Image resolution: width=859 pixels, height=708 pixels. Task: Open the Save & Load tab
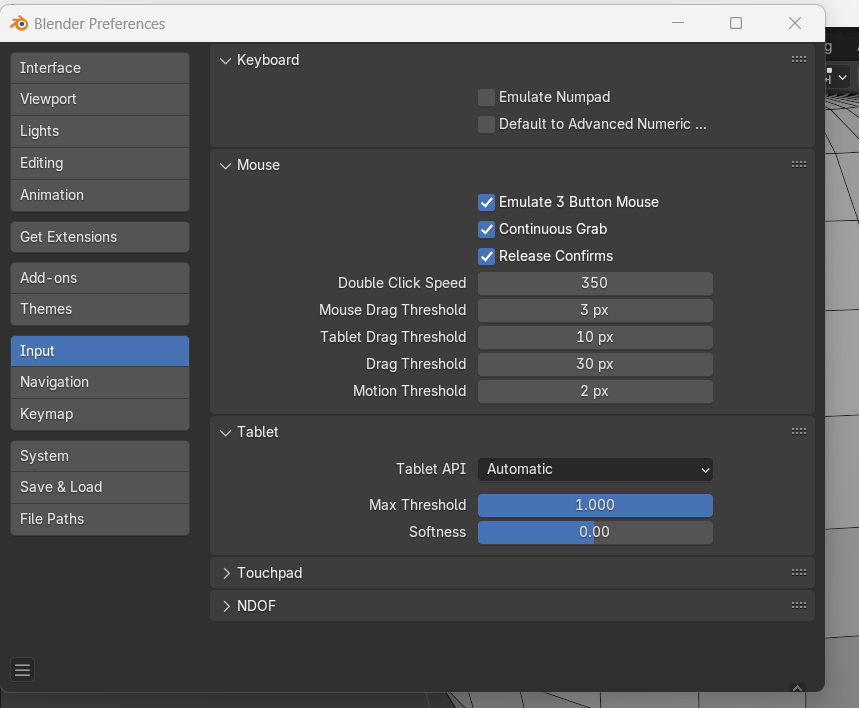100,487
